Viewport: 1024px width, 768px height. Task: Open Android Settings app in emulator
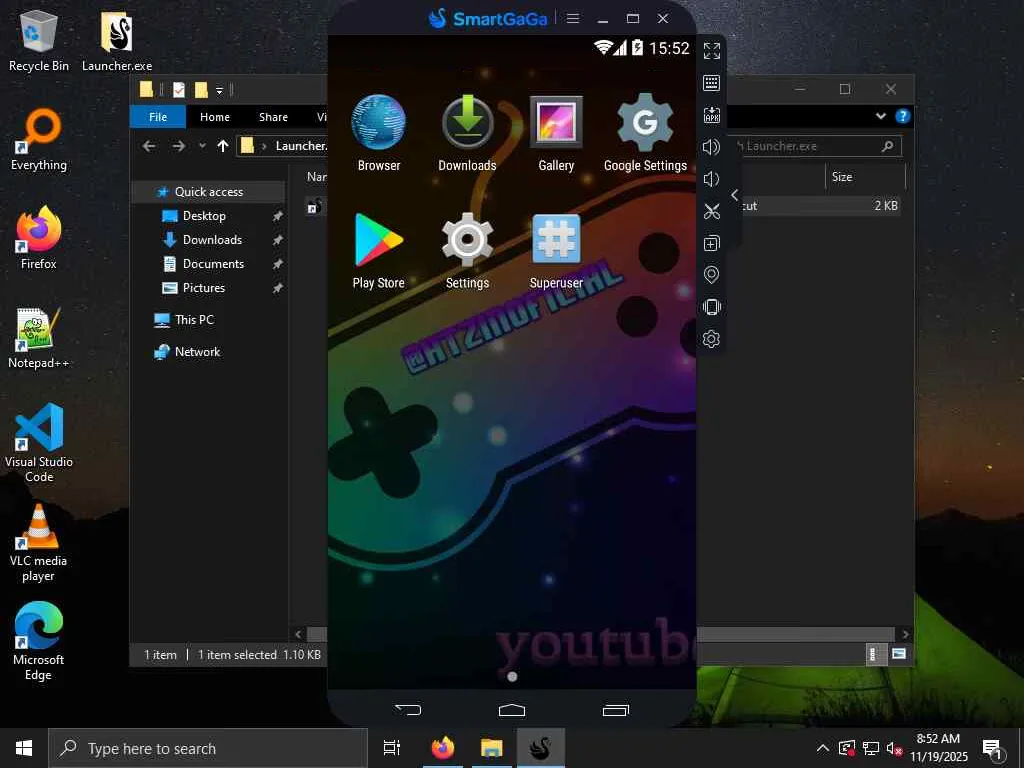(x=468, y=251)
